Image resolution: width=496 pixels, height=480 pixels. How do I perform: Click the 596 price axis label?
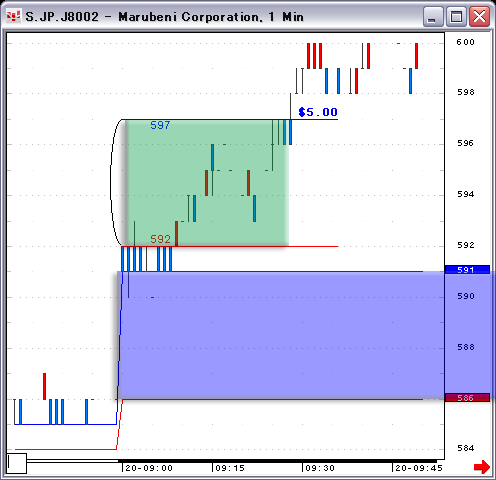tap(466, 143)
